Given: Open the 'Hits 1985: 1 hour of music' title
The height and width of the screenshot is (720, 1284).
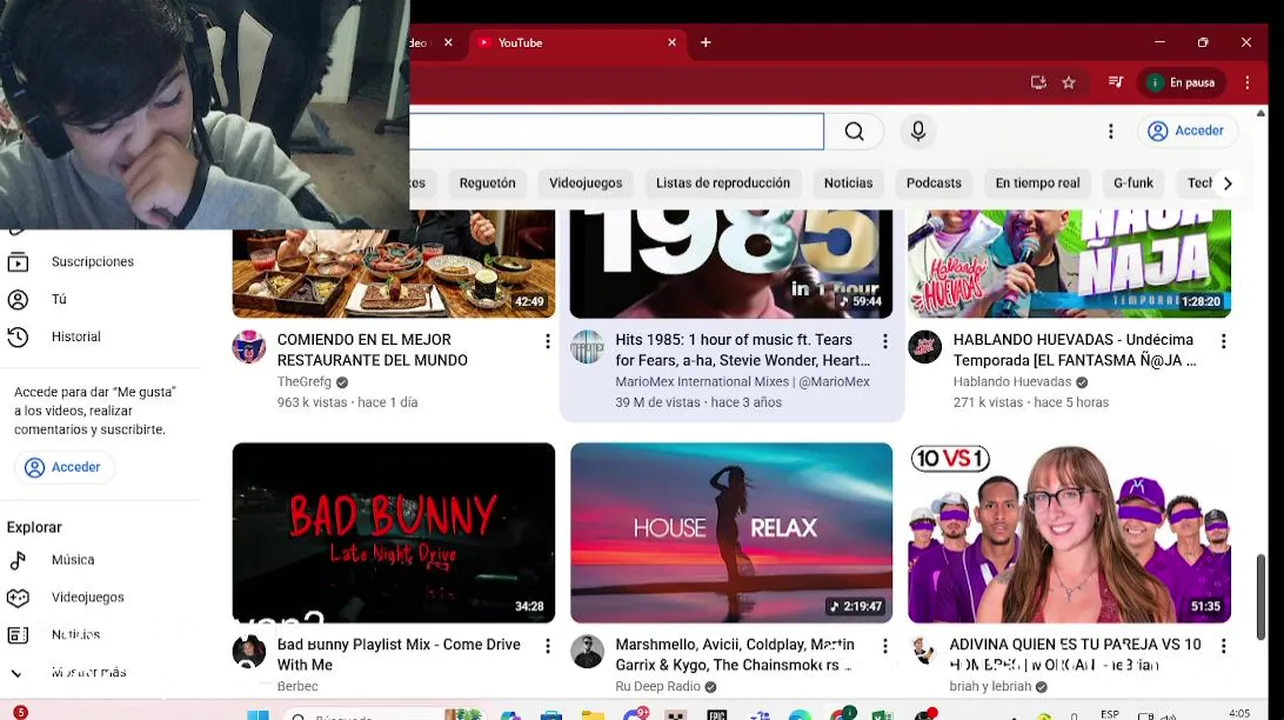Looking at the screenshot, I should [743, 350].
